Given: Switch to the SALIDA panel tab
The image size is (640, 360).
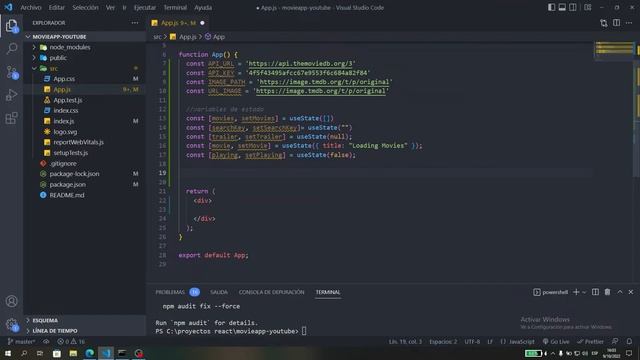Looking at the screenshot, I should [x=219, y=292].
